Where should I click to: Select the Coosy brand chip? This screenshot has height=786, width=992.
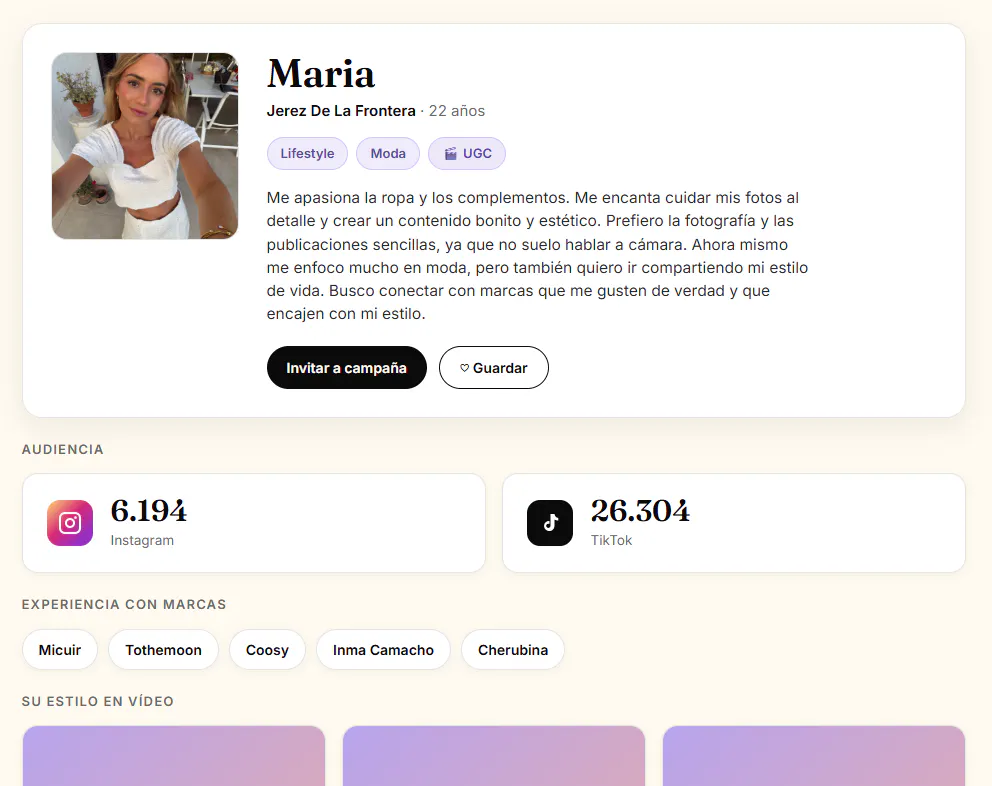[267, 650]
